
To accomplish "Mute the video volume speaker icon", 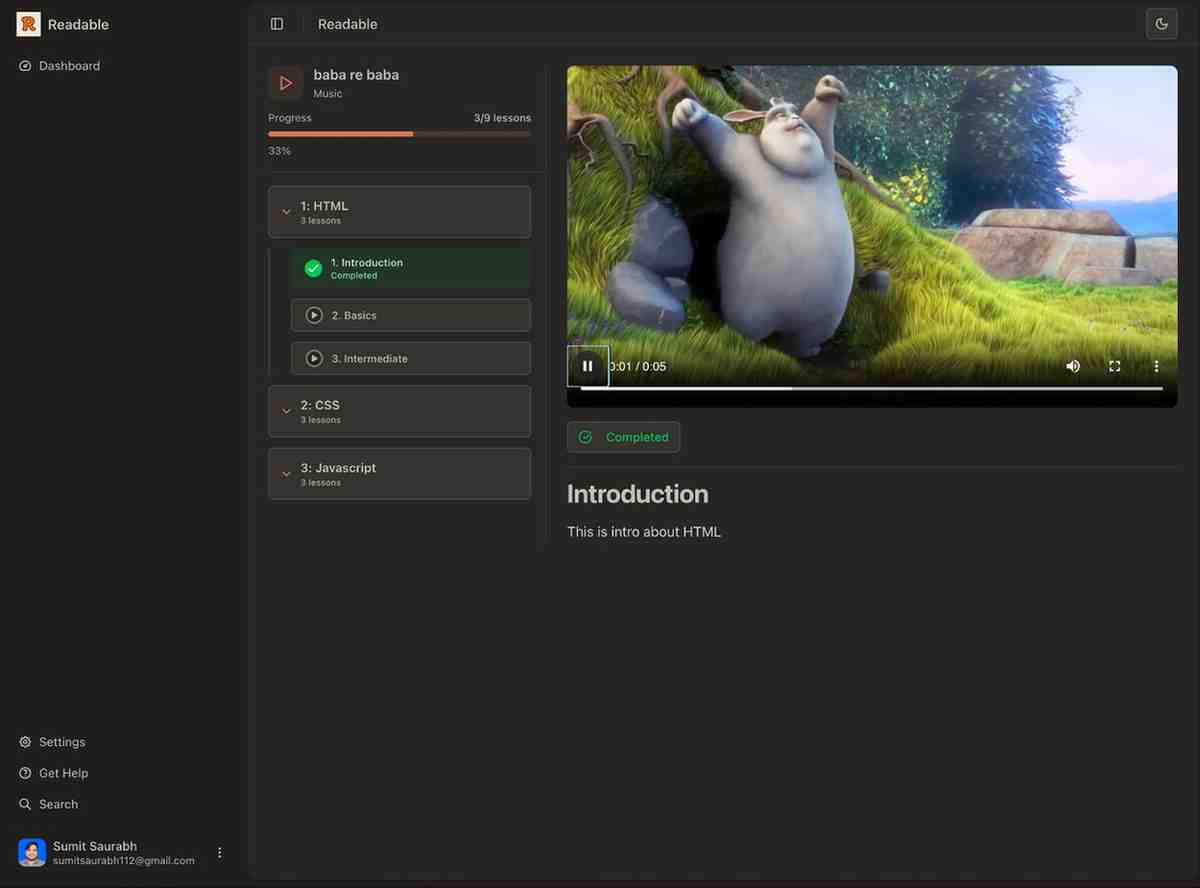I will click(x=1073, y=366).
